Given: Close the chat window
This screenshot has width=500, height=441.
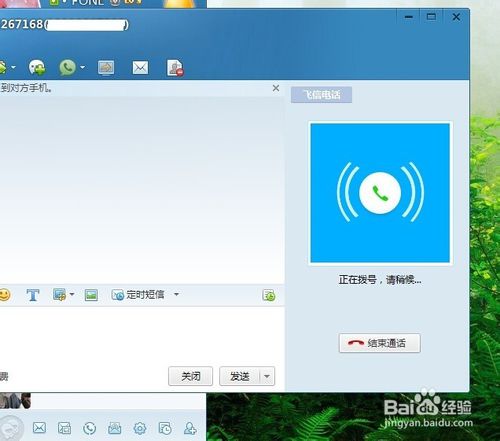Looking at the screenshot, I should (456, 17).
